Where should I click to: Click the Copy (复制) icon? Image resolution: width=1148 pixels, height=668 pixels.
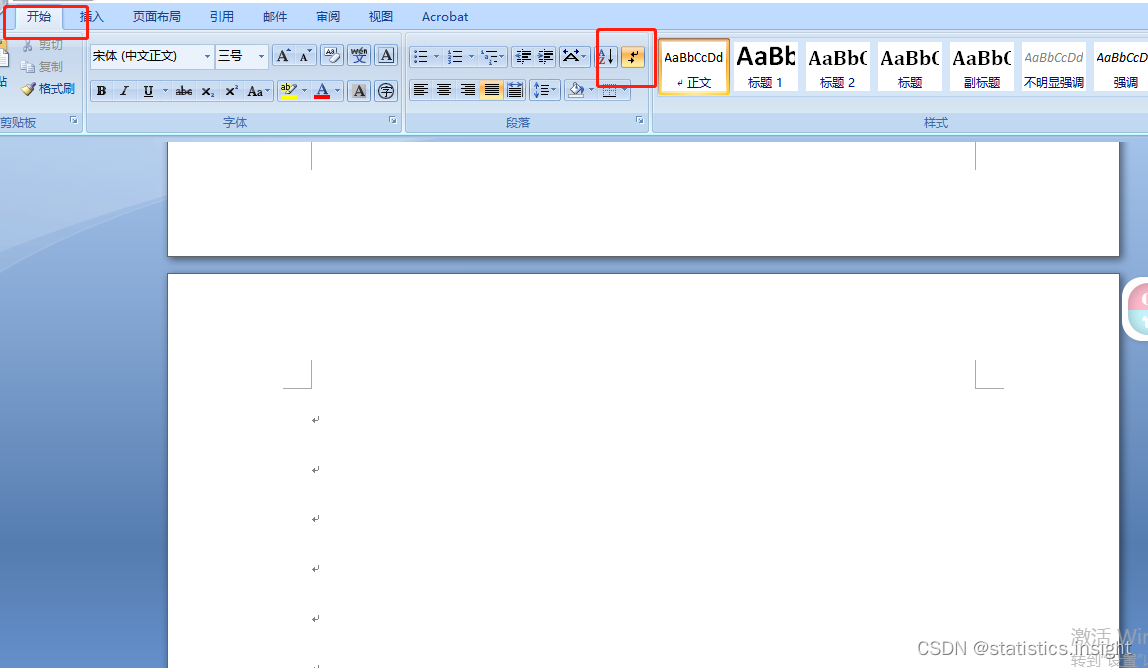[28, 66]
